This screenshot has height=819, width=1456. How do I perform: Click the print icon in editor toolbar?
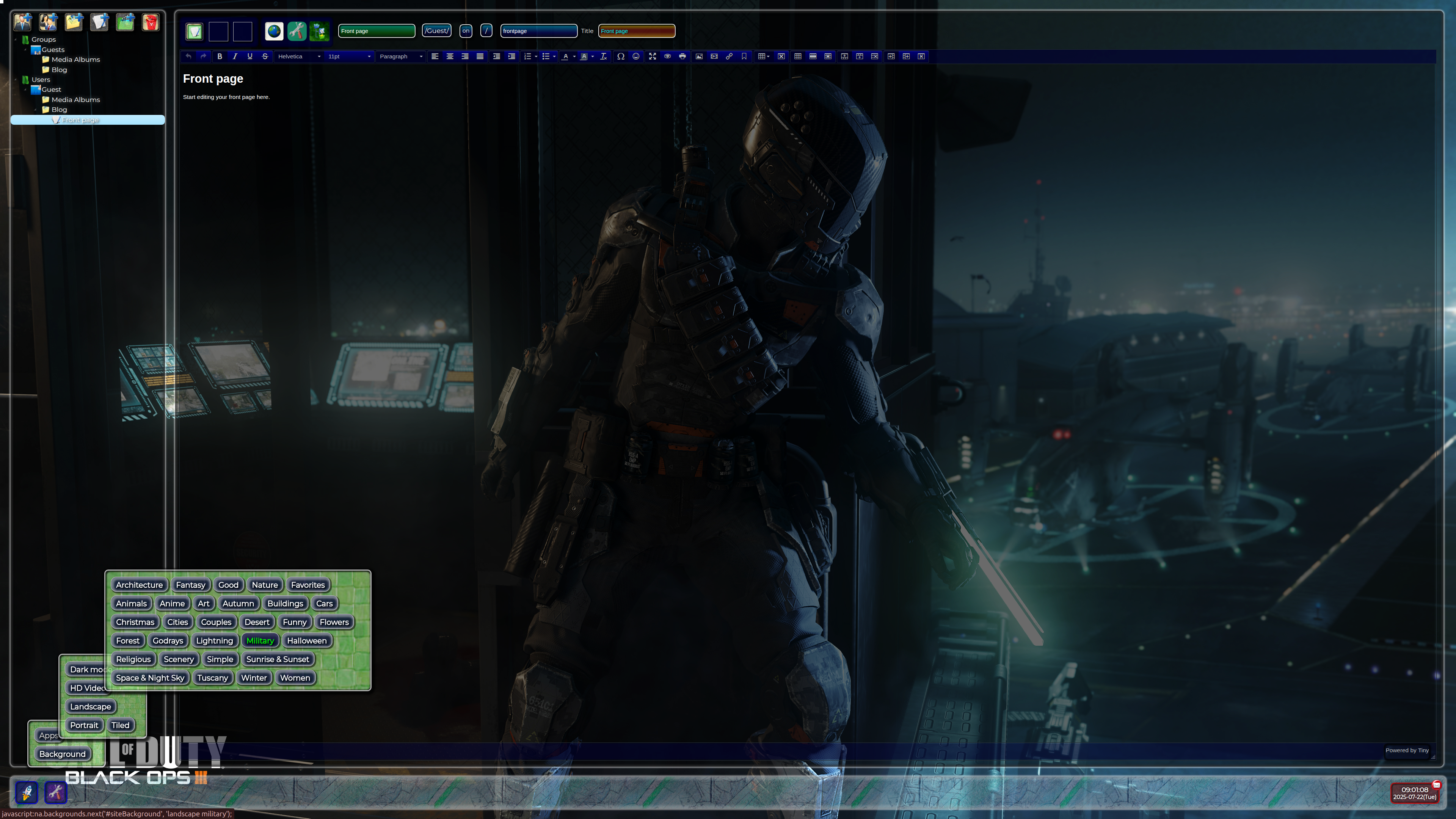click(682, 56)
